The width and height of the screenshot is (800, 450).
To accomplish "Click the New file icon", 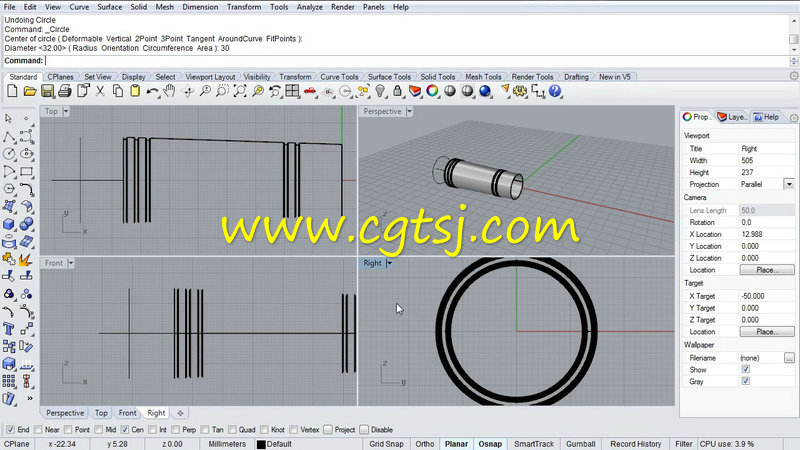I will coord(12,91).
